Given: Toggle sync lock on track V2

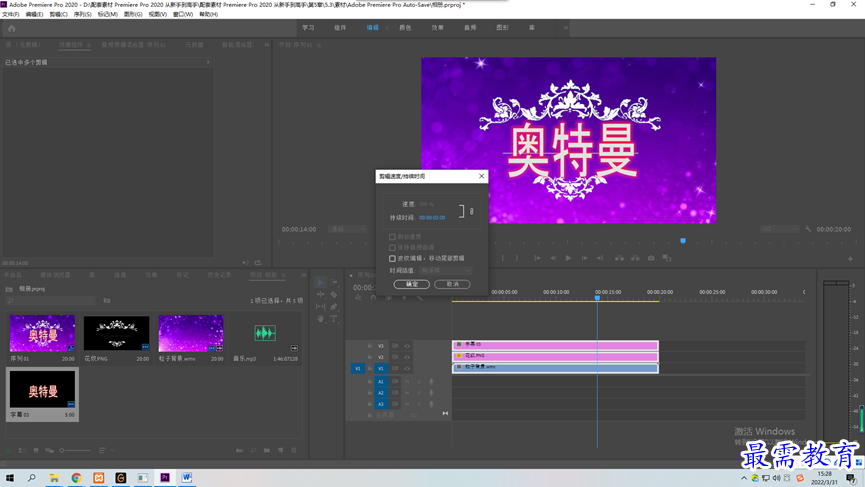Looking at the screenshot, I should point(395,357).
